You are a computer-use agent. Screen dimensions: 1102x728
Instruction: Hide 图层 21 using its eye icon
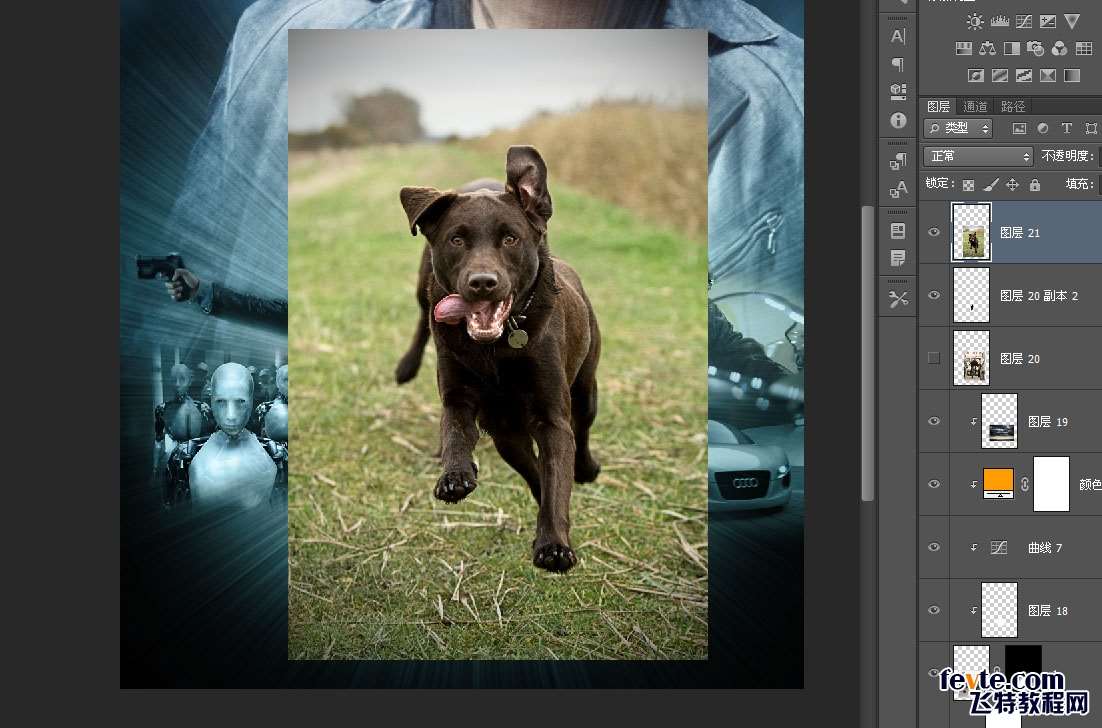pos(934,232)
